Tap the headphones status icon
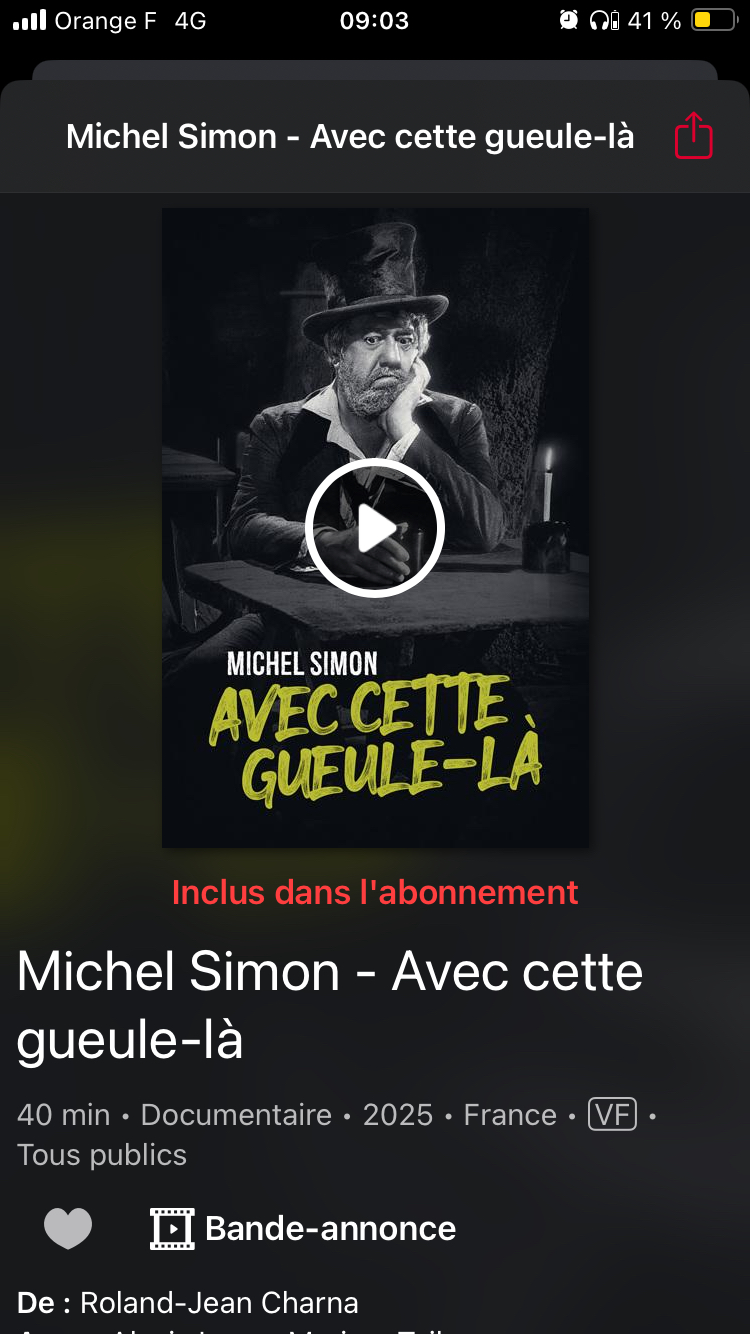 (x=604, y=20)
